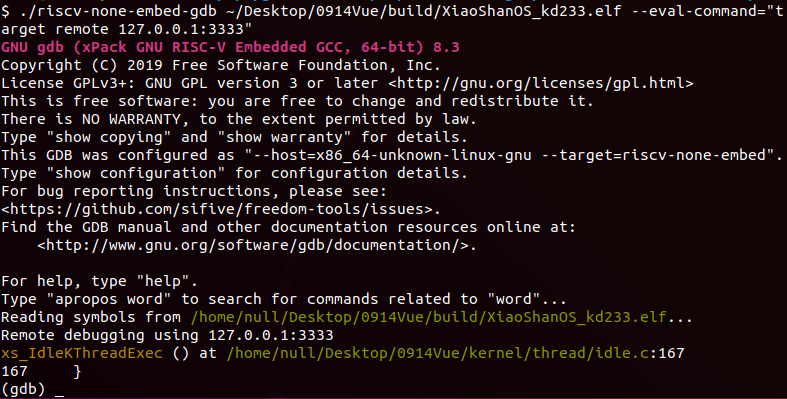Click the "show warranty" text
Image resolution: width=787 pixels, height=399 pixels.
(x=285, y=138)
